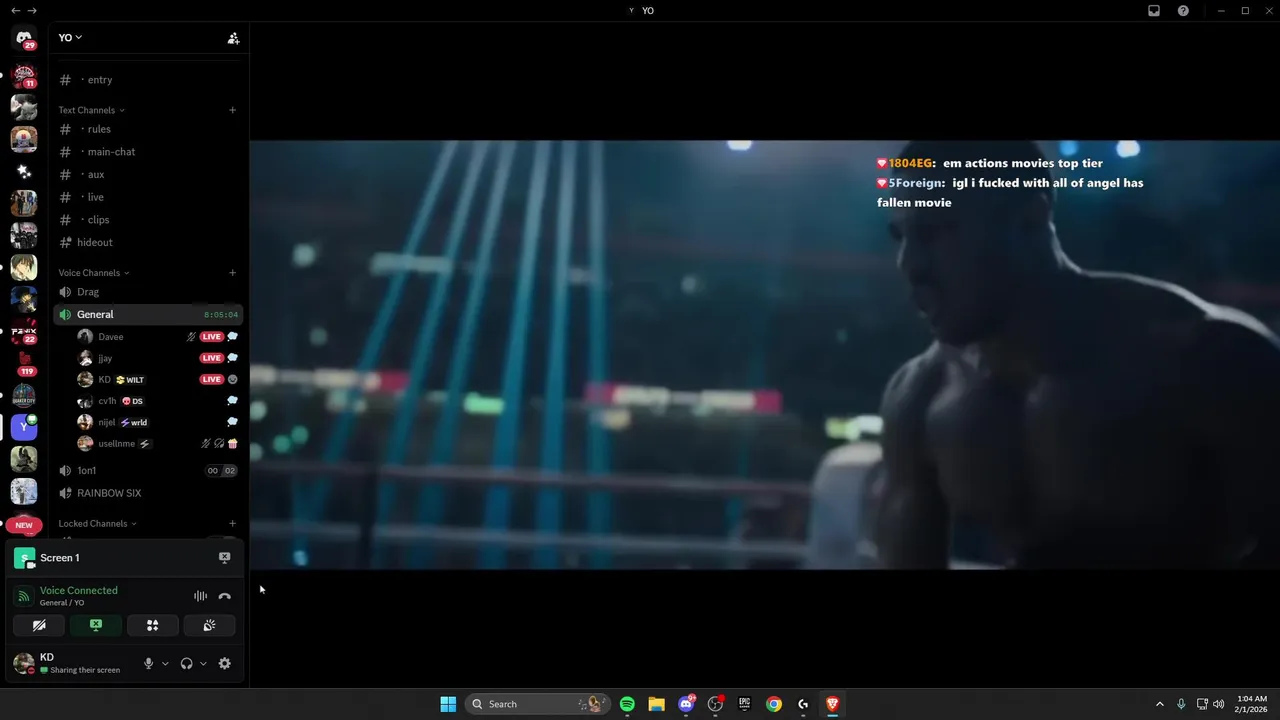Open the live text channel
The width and height of the screenshot is (1280, 720).
[x=148, y=197]
